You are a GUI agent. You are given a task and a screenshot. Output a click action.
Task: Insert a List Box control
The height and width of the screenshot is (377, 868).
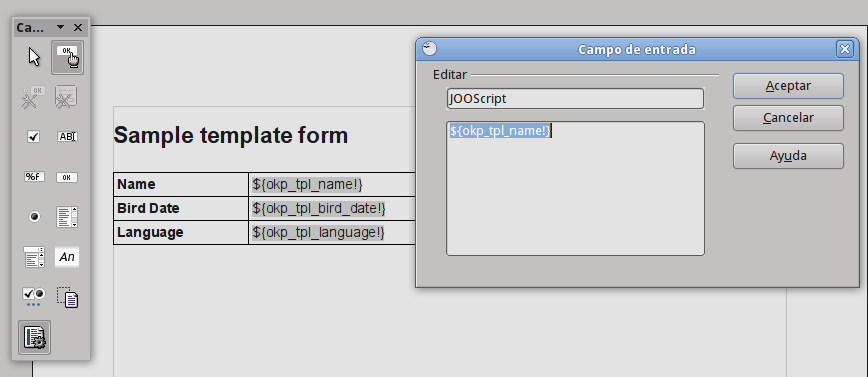coord(67,217)
